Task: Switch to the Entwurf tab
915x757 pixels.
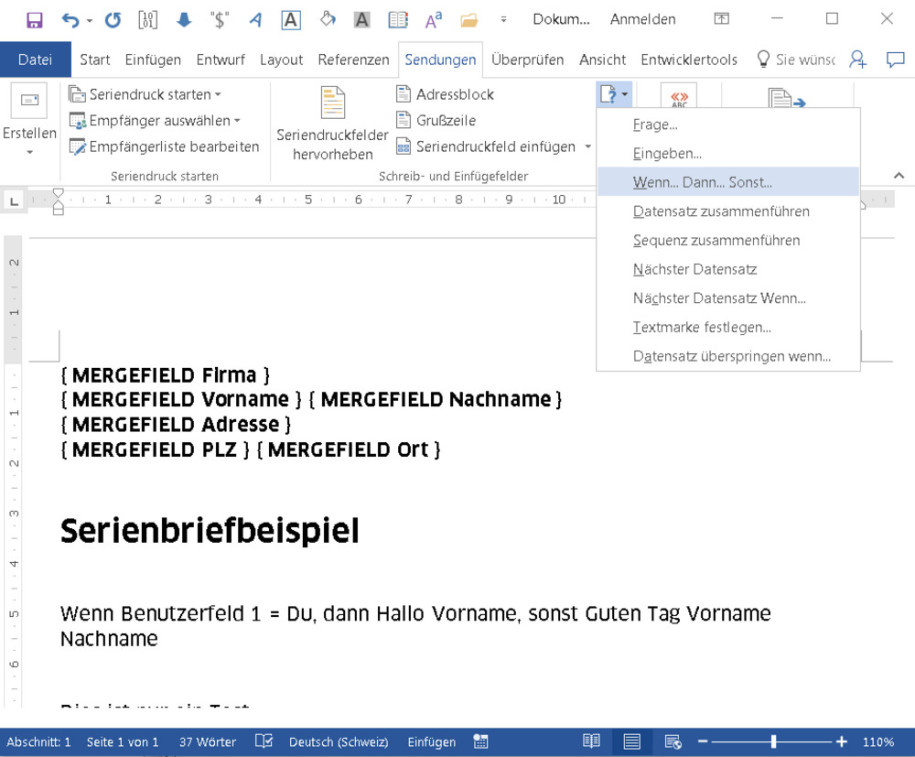Action: coord(221,60)
